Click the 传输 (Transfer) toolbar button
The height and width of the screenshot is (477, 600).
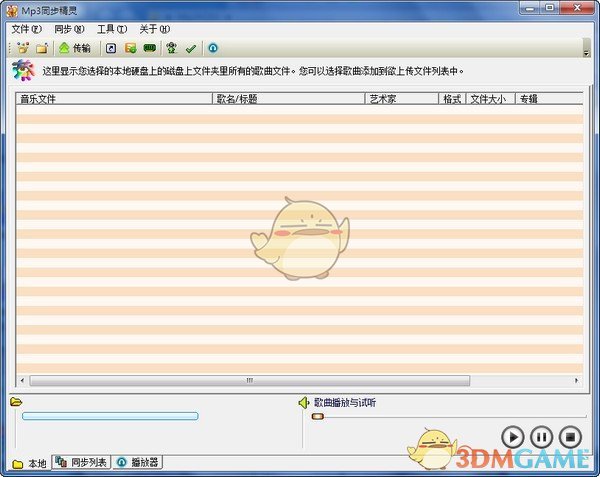74,48
